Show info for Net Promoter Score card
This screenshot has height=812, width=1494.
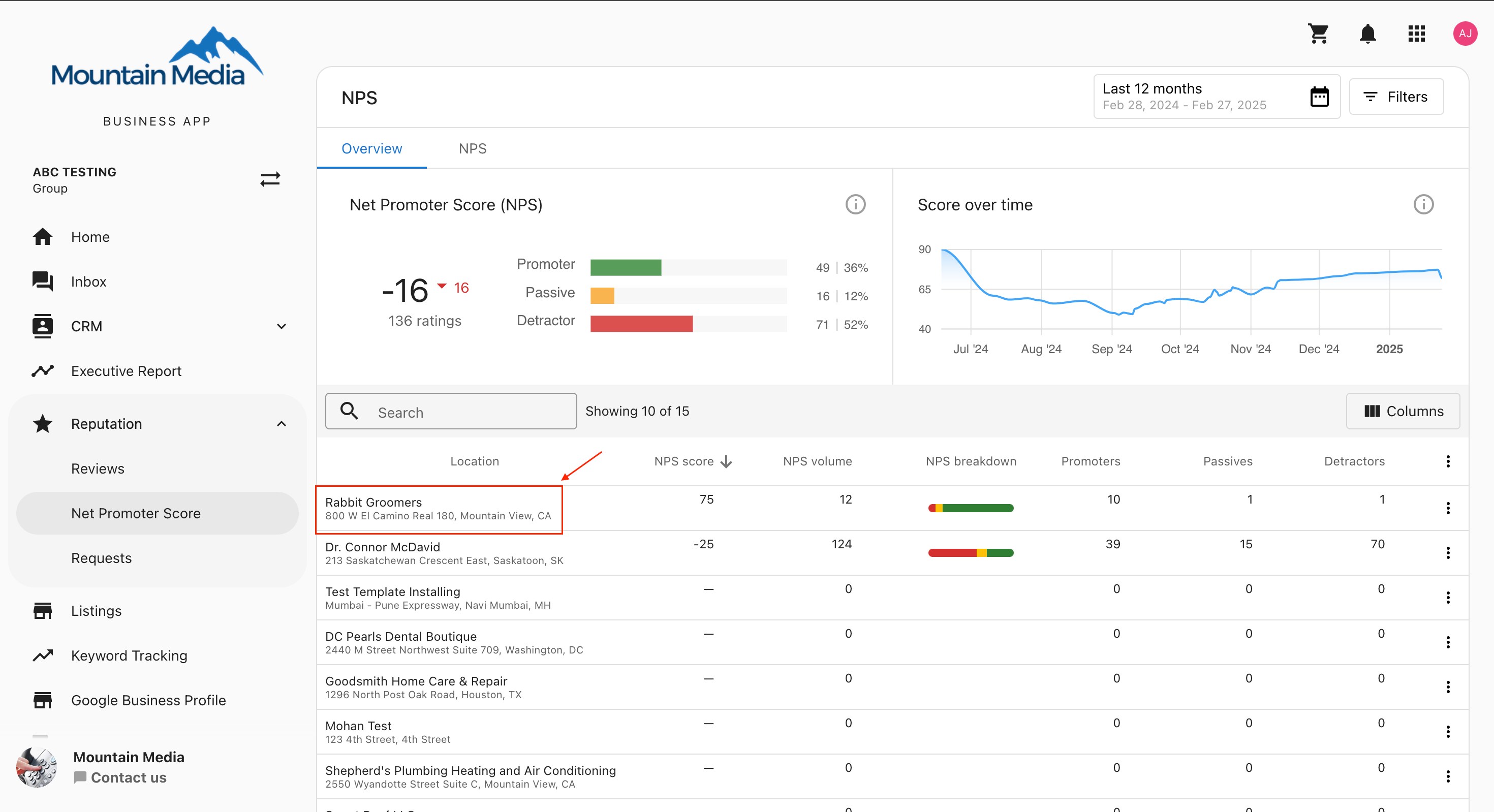pos(855,204)
